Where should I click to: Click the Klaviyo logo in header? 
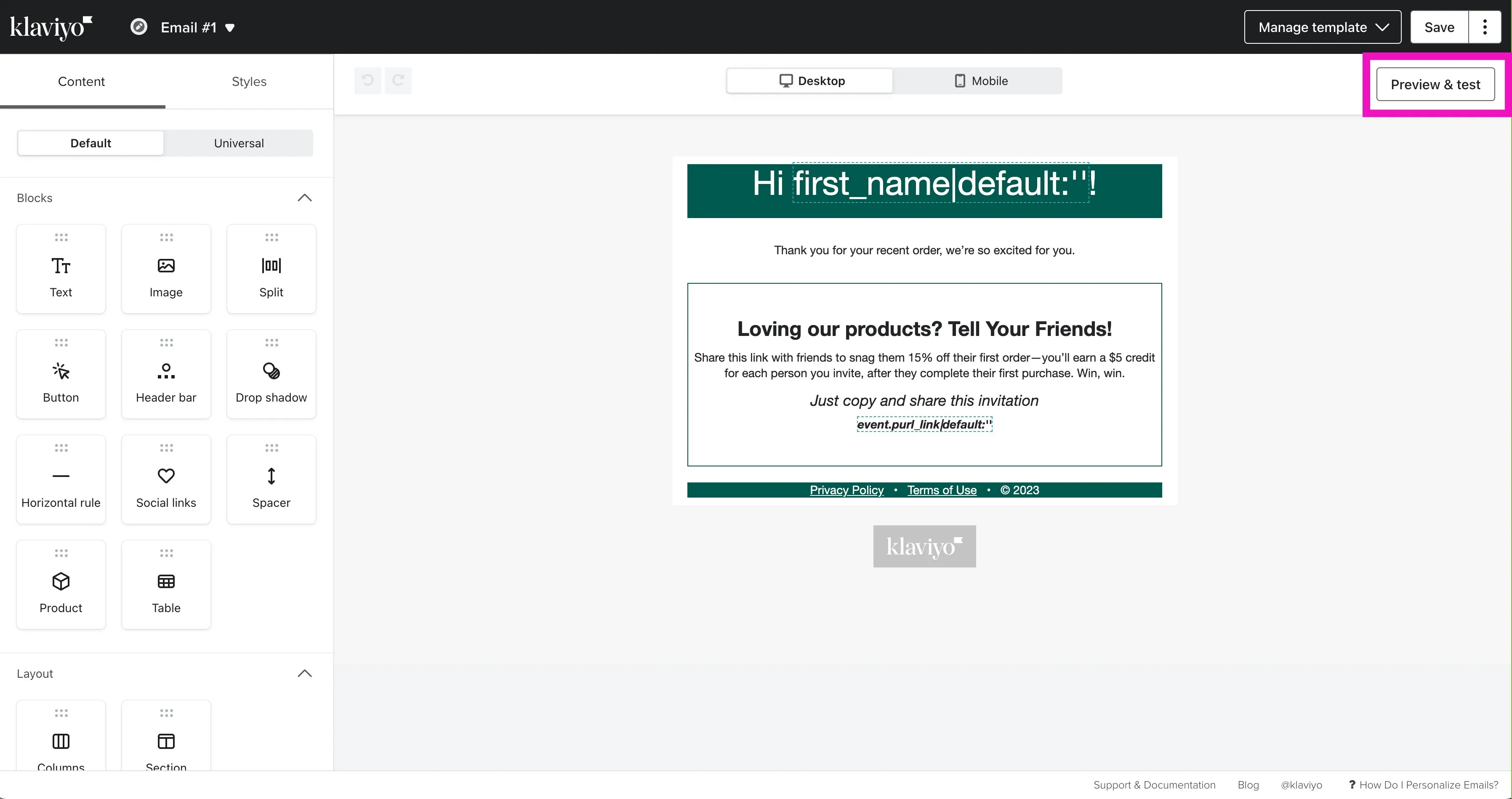coord(52,28)
